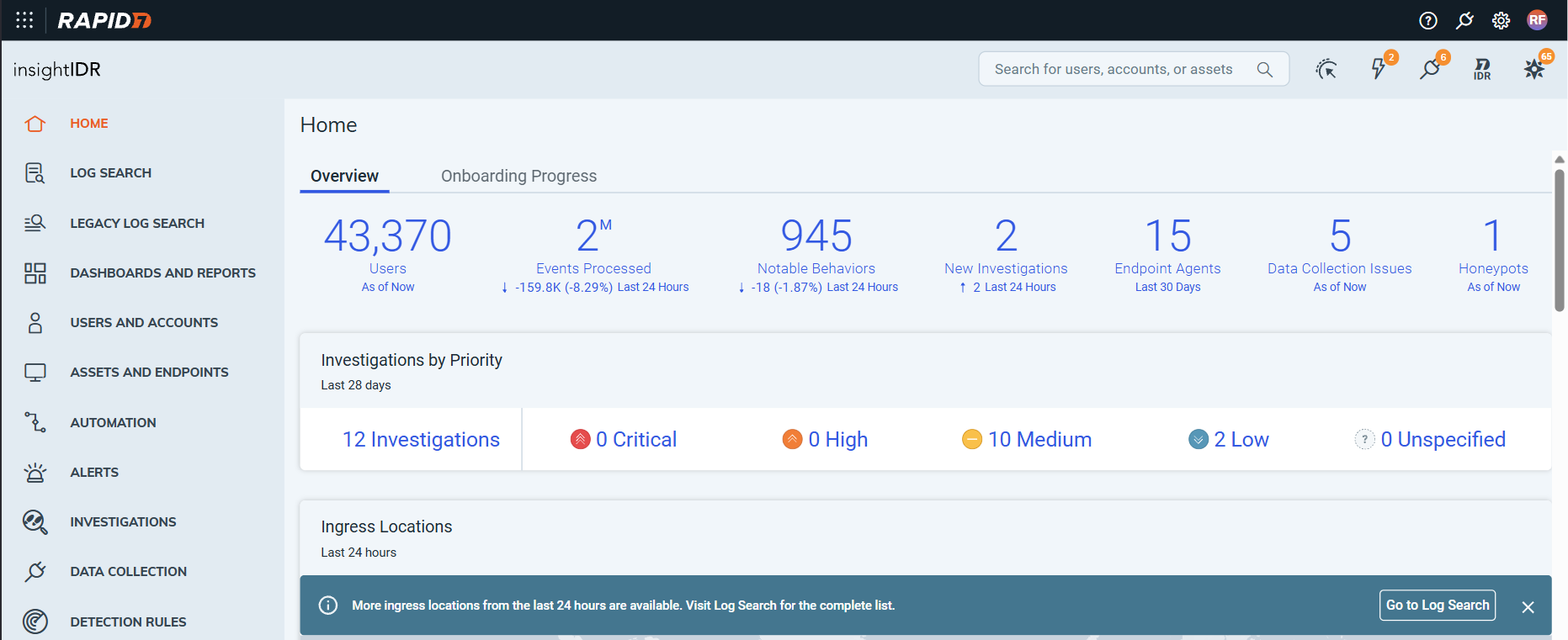Click the Legacy Log Search icon
The image size is (1568, 640).
coord(35,223)
